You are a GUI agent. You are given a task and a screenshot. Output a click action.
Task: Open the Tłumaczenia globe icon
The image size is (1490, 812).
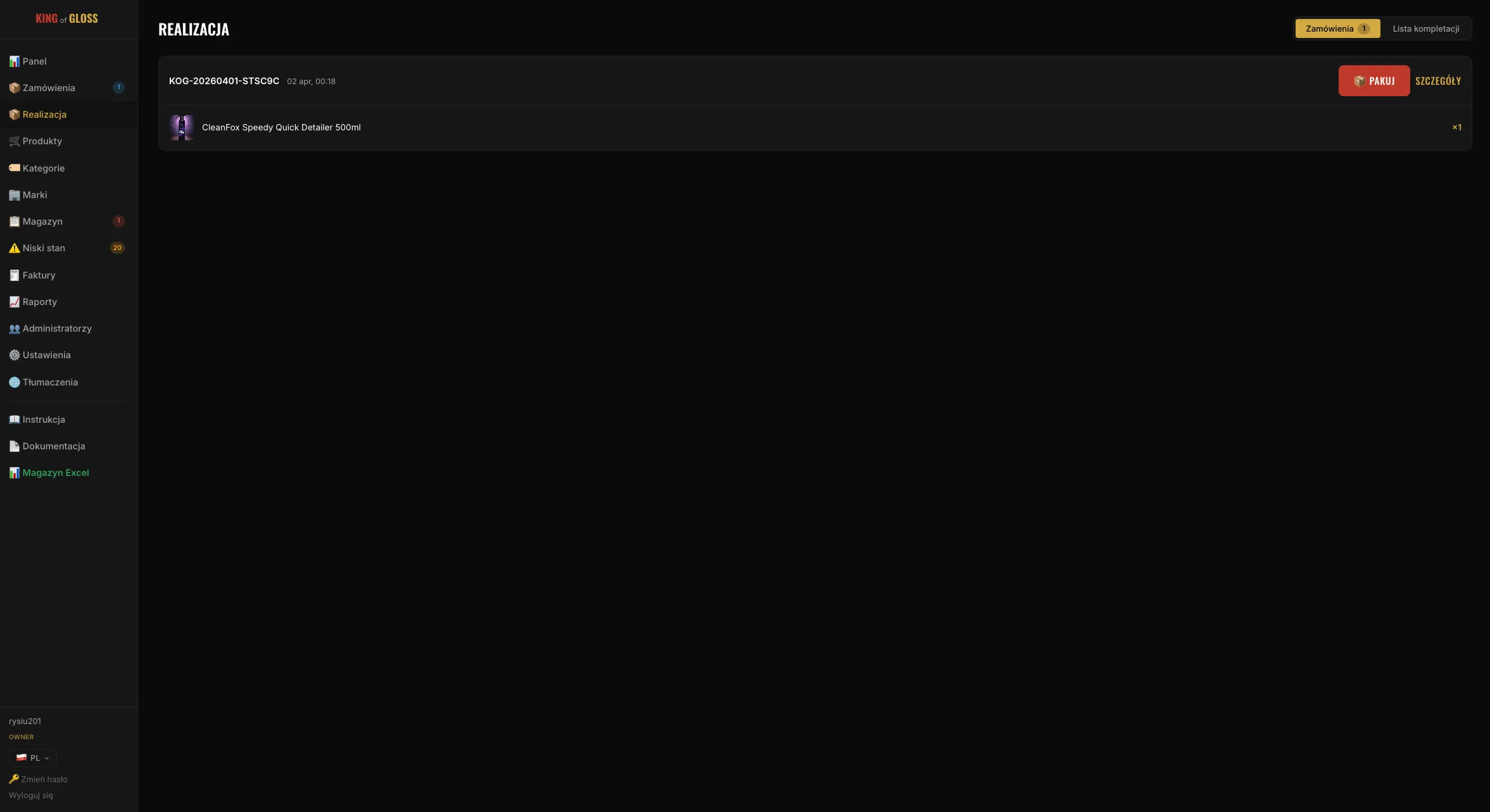tap(14, 382)
